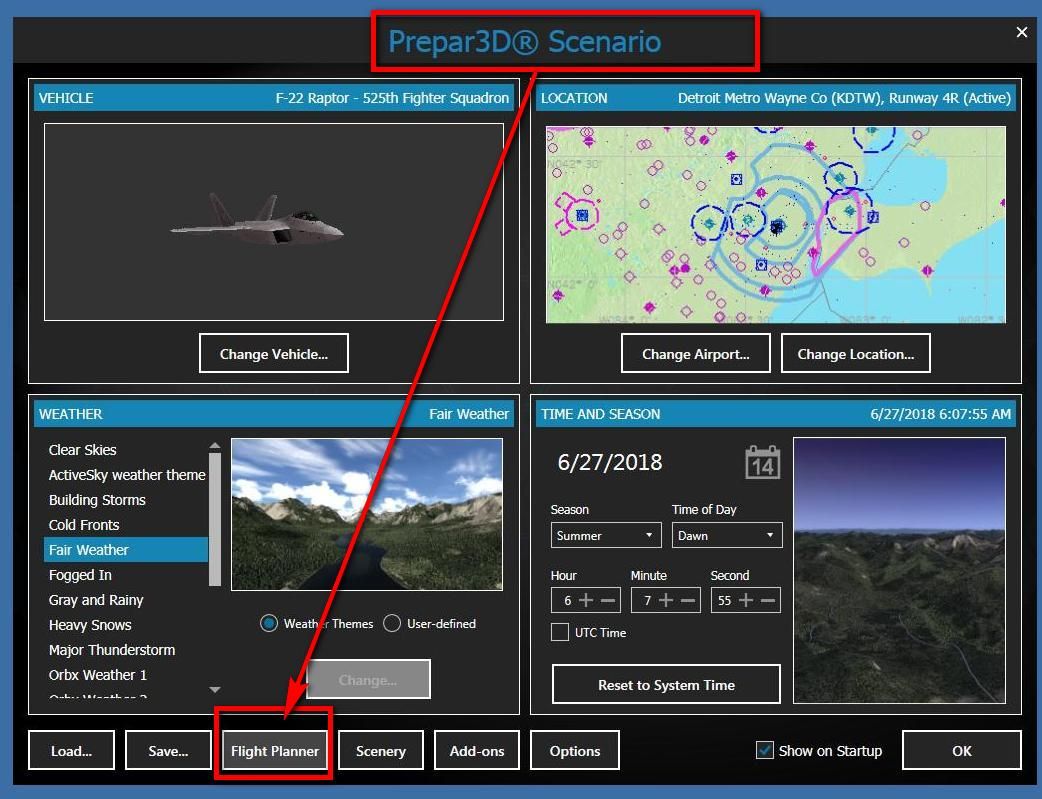Save the current scenario
This screenshot has width=1042, height=799.
(168, 750)
